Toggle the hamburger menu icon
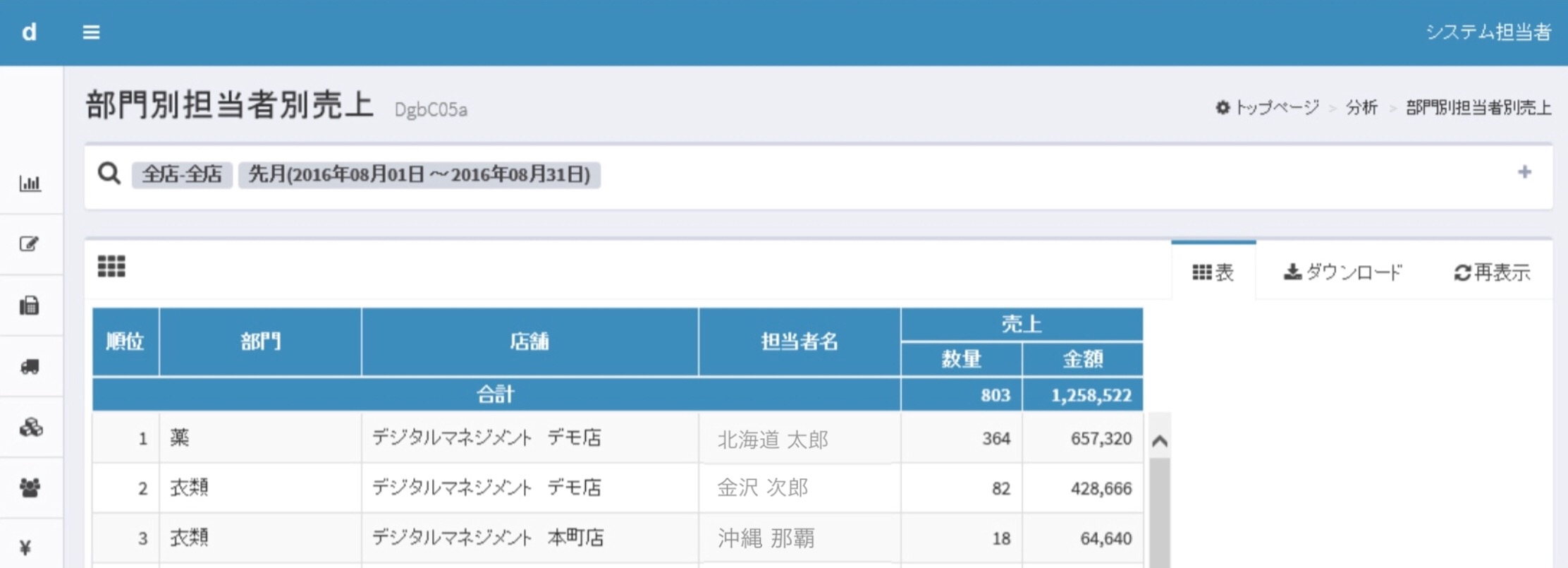Viewport: 1568px width, 568px height. [x=91, y=32]
